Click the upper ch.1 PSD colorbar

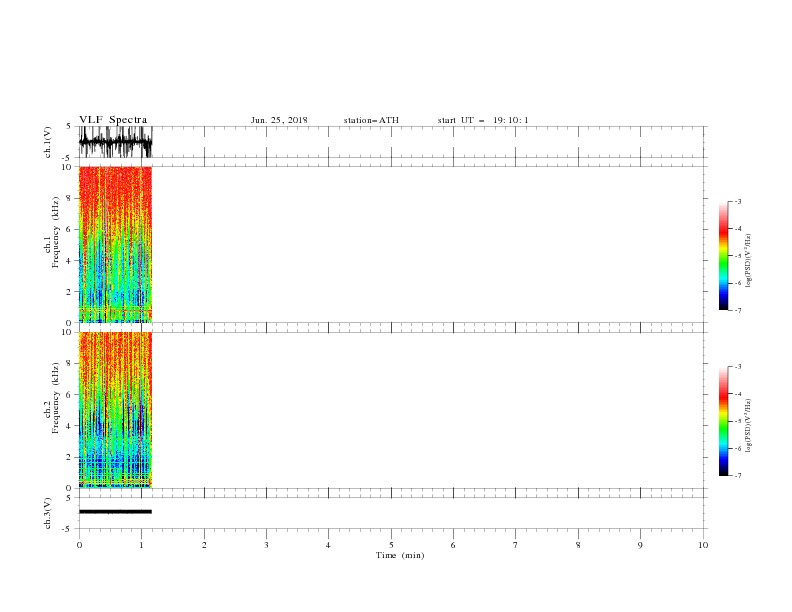click(723, 256)
